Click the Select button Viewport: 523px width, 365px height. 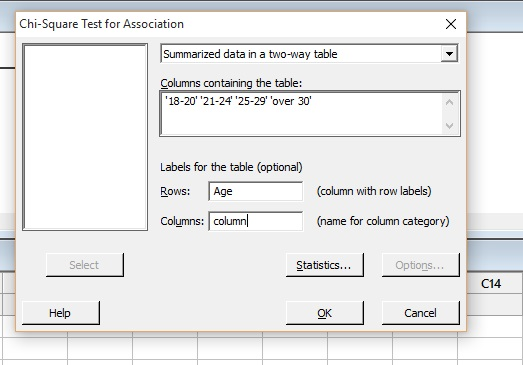(85, 265)
